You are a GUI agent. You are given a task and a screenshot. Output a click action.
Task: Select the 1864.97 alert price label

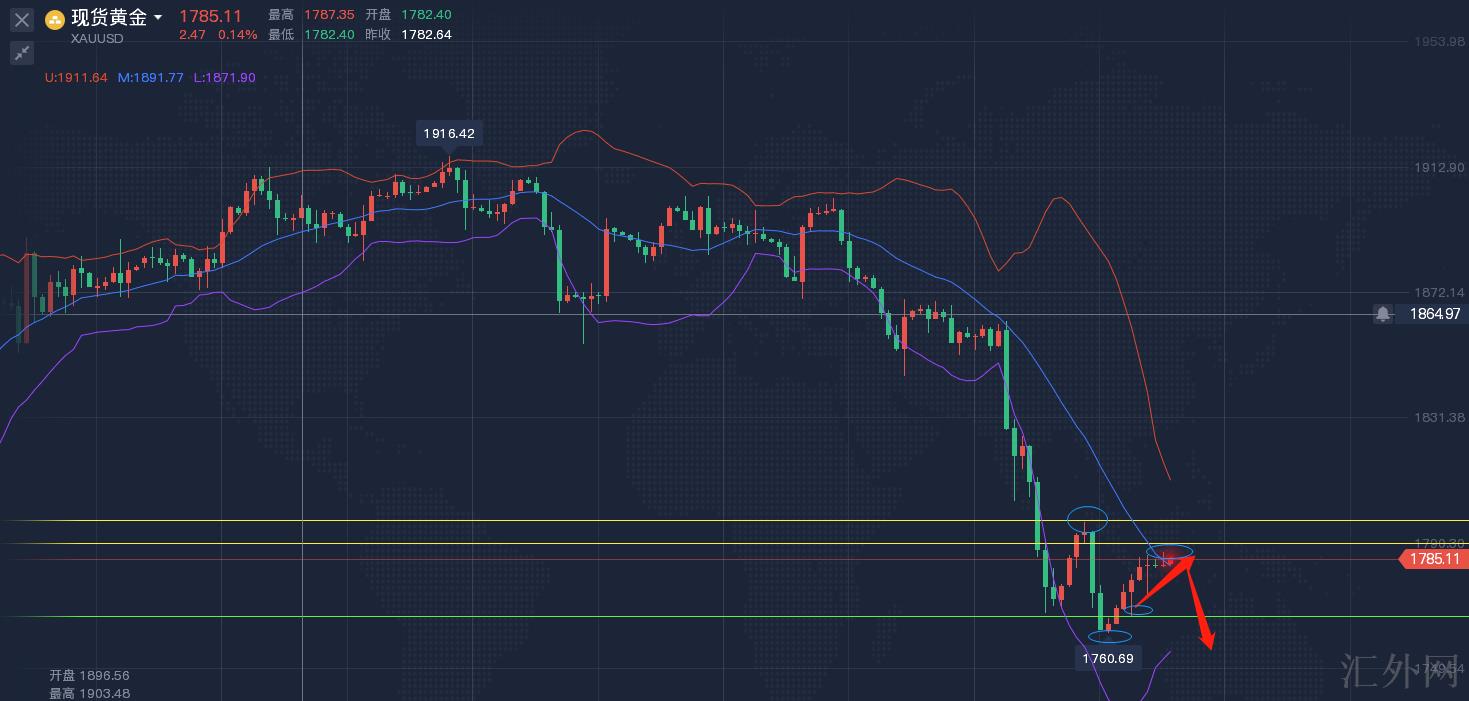(x=1435, y=314)
